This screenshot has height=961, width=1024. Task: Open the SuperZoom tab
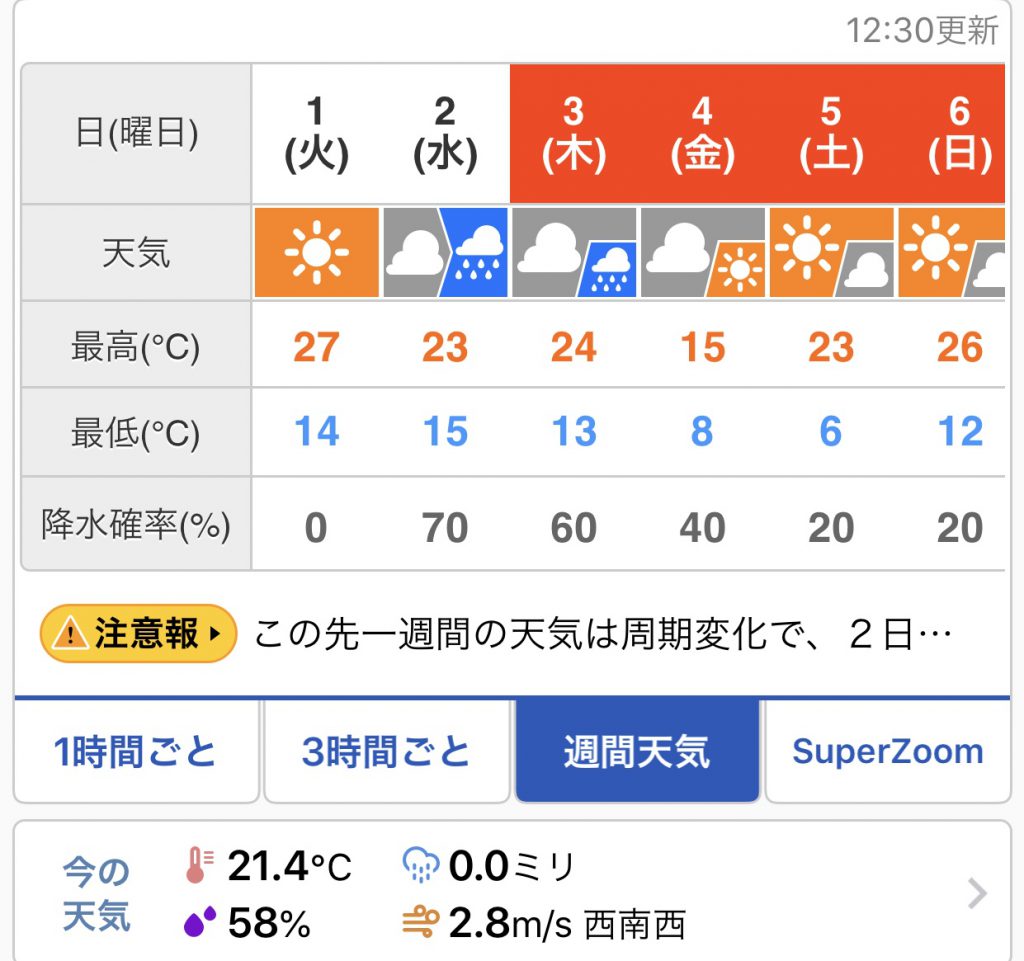tap(887, 752)
